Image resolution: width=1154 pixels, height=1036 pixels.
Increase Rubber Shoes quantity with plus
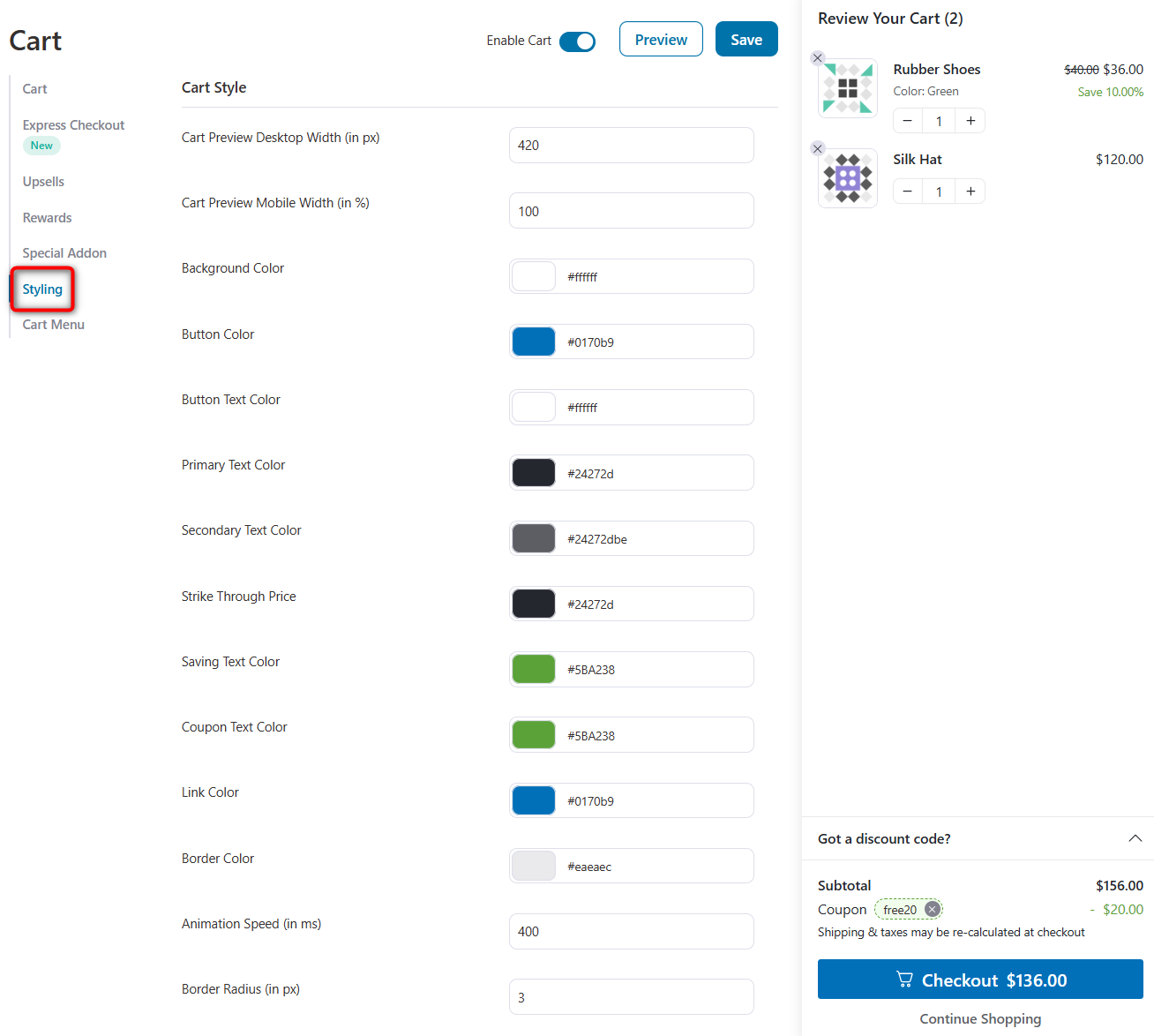pyautogui.click(x=970, y=121)
